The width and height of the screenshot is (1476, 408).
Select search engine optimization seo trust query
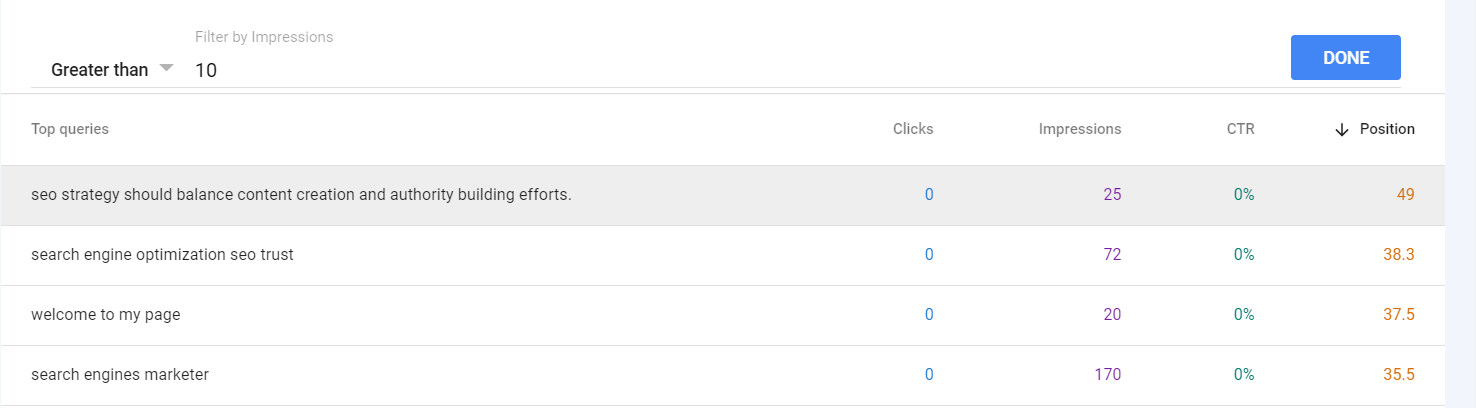pyautogui.click(x=162, y=255)
